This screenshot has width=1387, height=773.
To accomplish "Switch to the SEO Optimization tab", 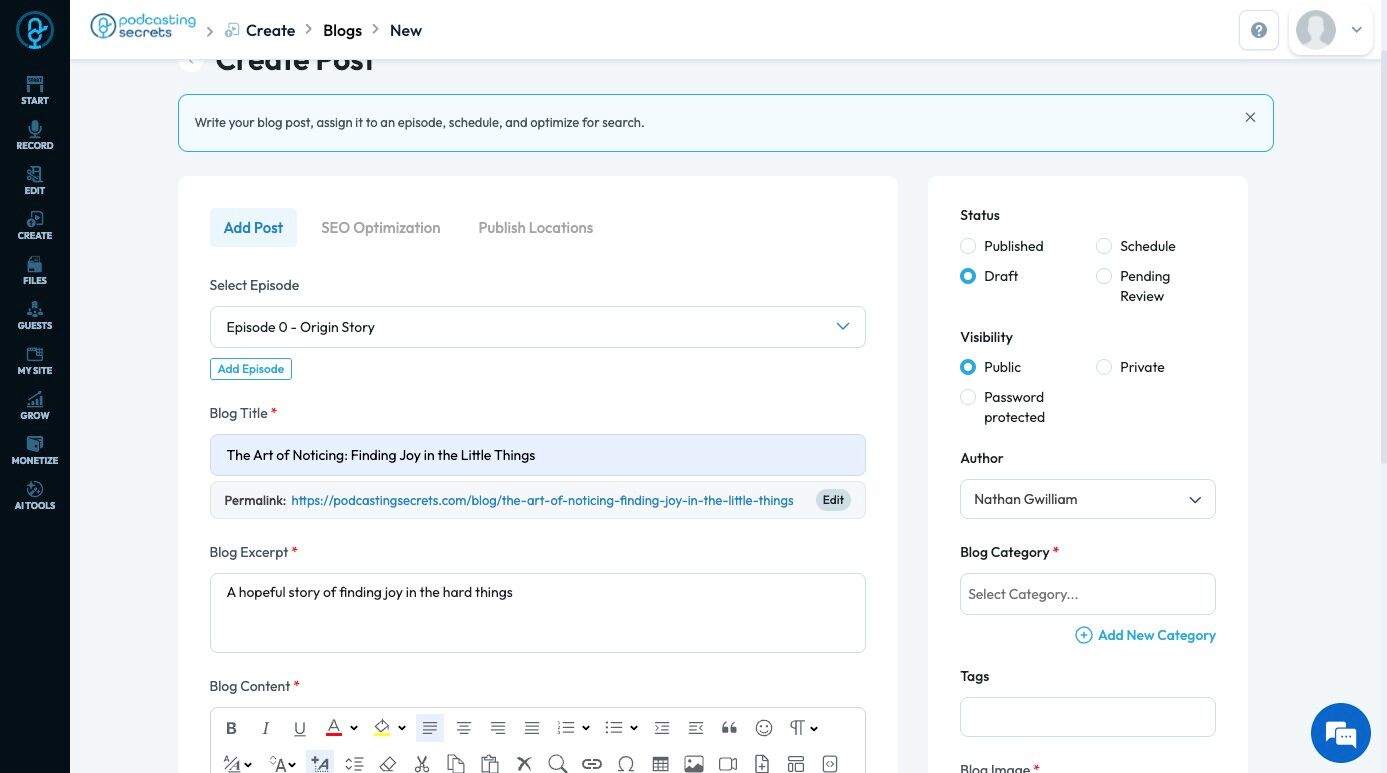I will click(x=380, y=228).
